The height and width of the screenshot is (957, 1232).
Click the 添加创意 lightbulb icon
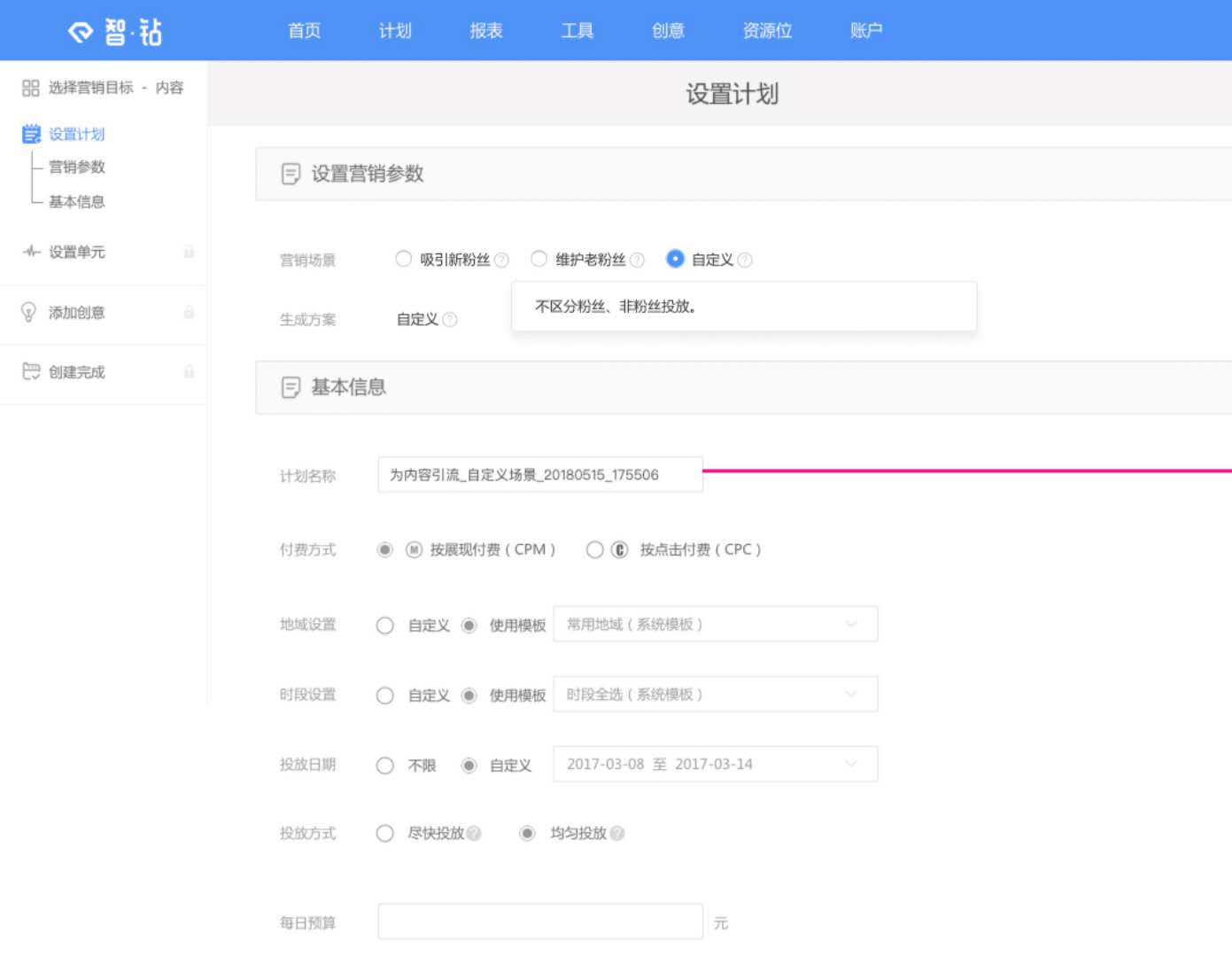29,313
